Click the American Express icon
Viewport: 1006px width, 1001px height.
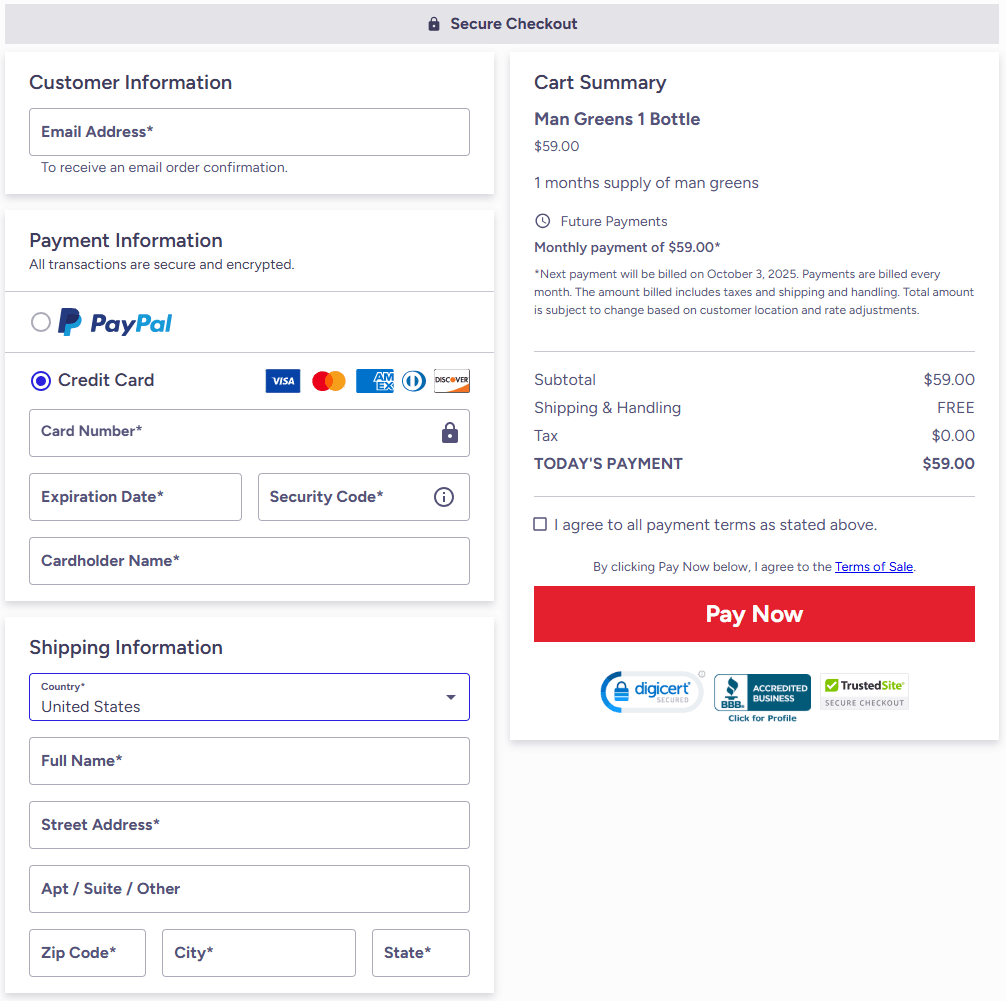click(x=375, y=381)
